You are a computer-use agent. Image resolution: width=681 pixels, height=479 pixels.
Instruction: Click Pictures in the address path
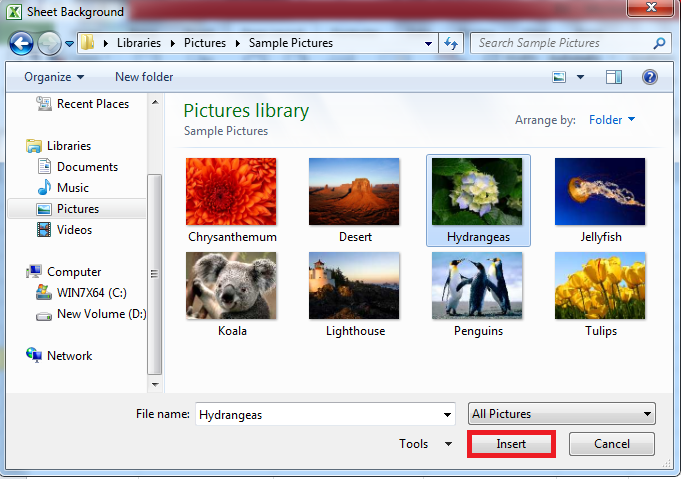coord(205,43)
